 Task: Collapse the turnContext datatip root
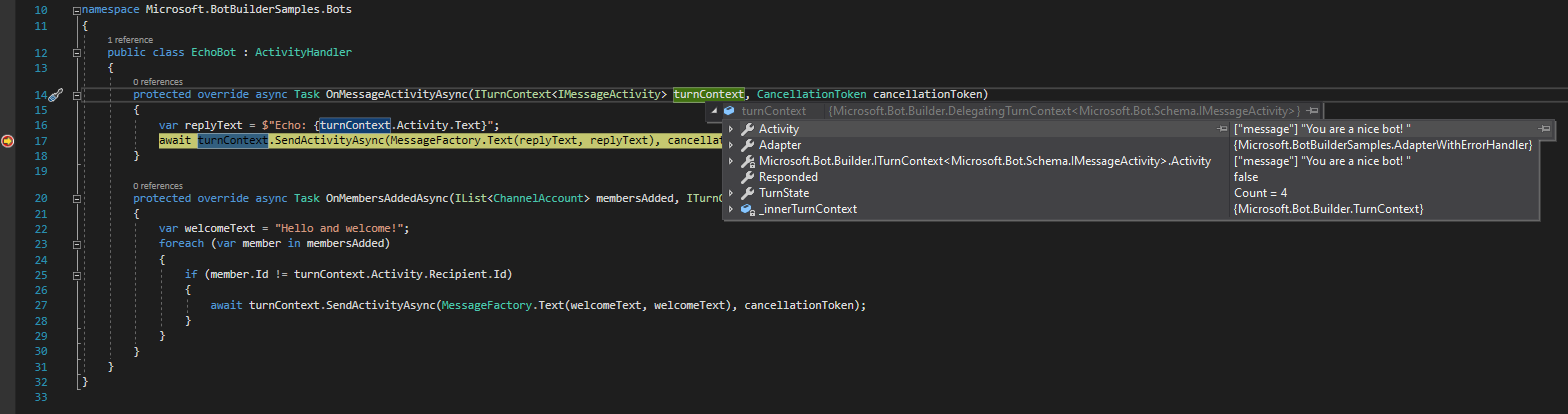(x=713, y=110)
